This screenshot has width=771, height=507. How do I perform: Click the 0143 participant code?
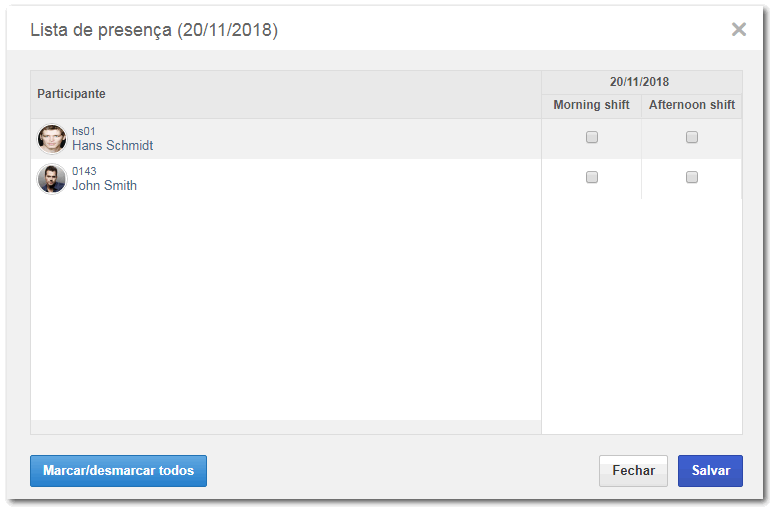point(84,171)
